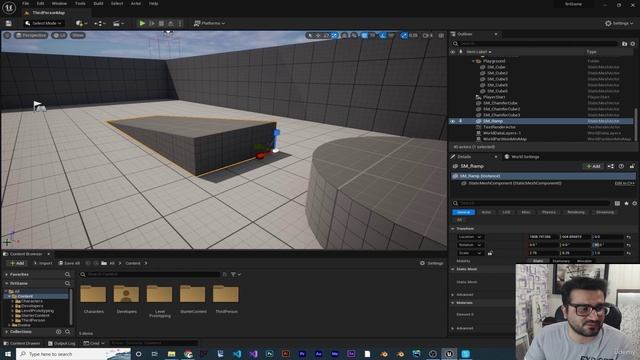The image size is (640, 360).
Task: Open the editor Settings menu at top right
Action: point(619,23)
